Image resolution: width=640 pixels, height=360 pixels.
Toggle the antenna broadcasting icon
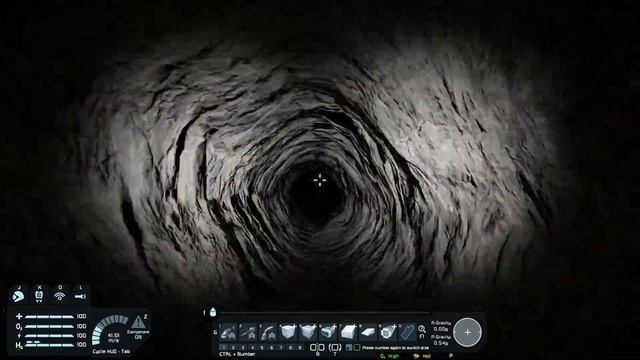coord(60,296)
